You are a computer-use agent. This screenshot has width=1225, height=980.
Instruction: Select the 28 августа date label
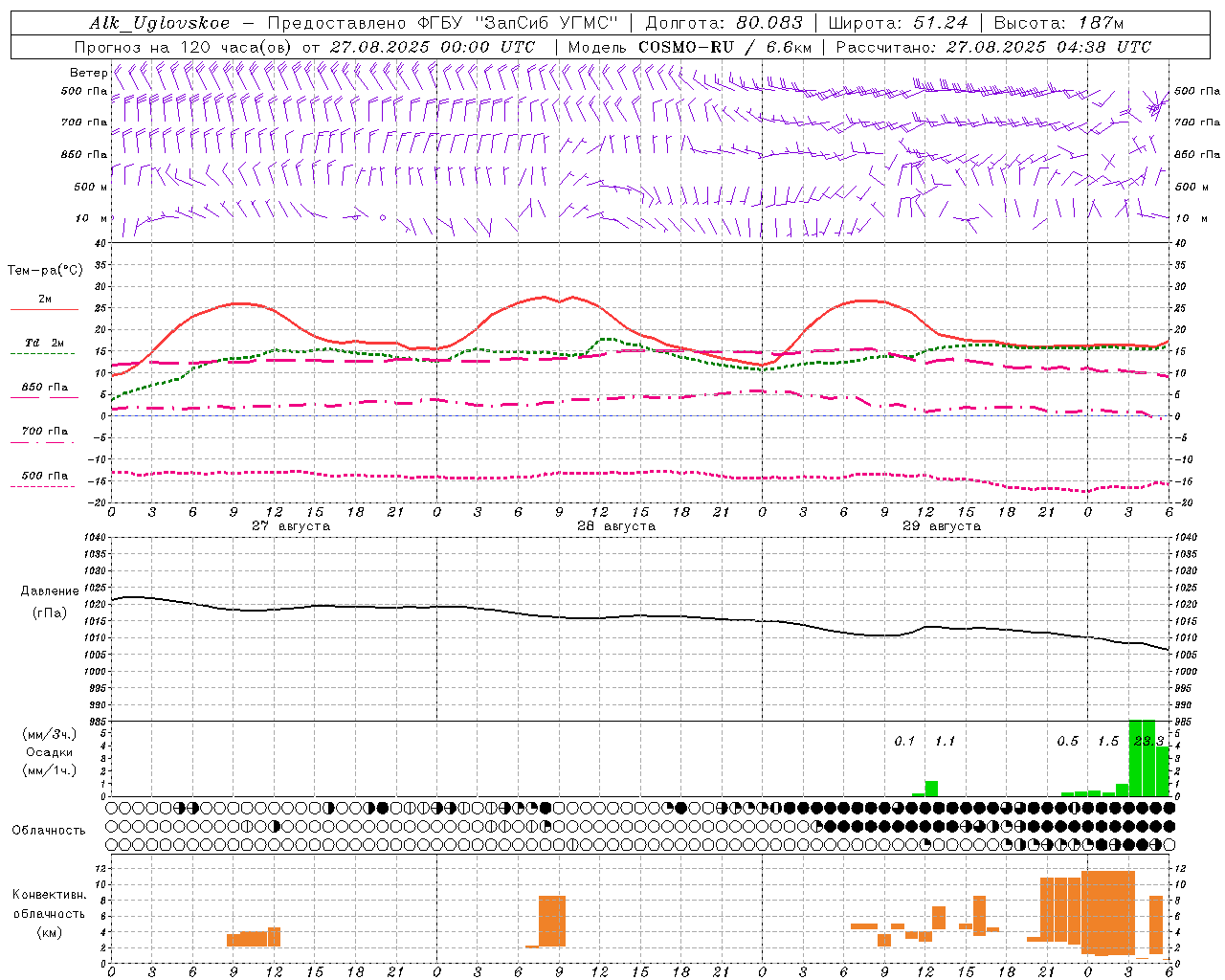pos(616,526)
